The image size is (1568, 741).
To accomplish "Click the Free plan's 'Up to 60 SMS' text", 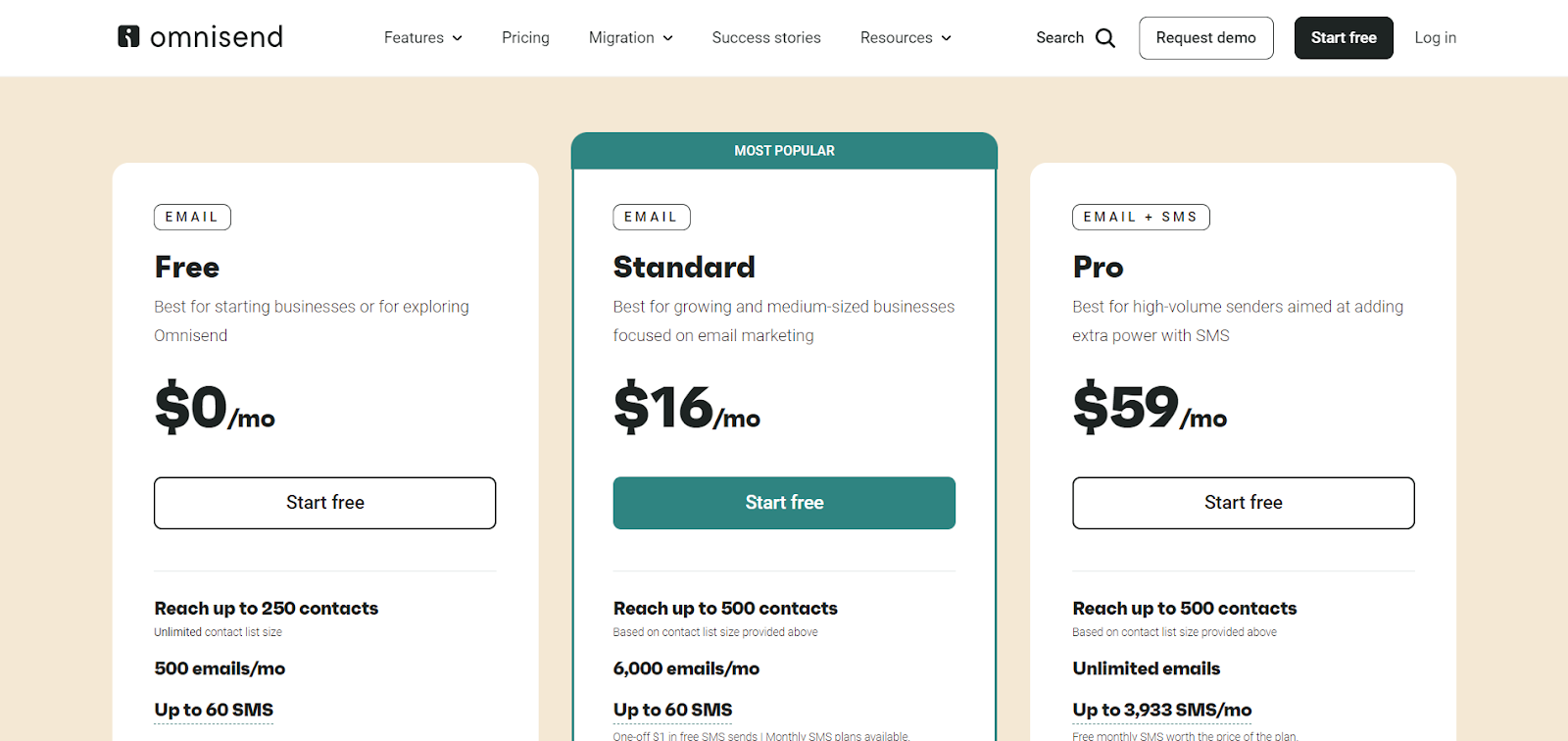I will pyautogui.click(x=214, y=710).
